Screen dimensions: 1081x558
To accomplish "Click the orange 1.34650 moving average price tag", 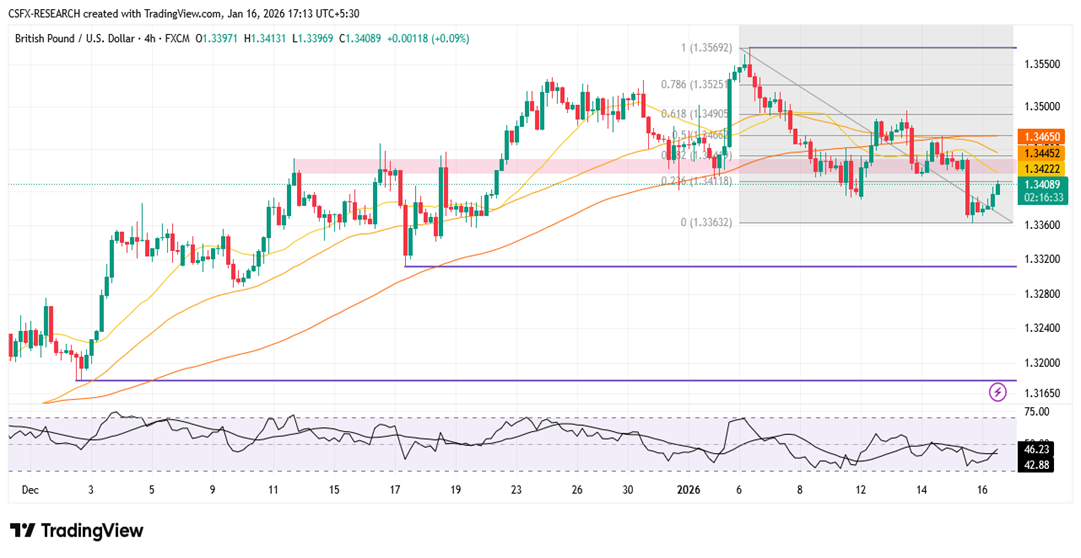I will click(x=1043, y=134).
